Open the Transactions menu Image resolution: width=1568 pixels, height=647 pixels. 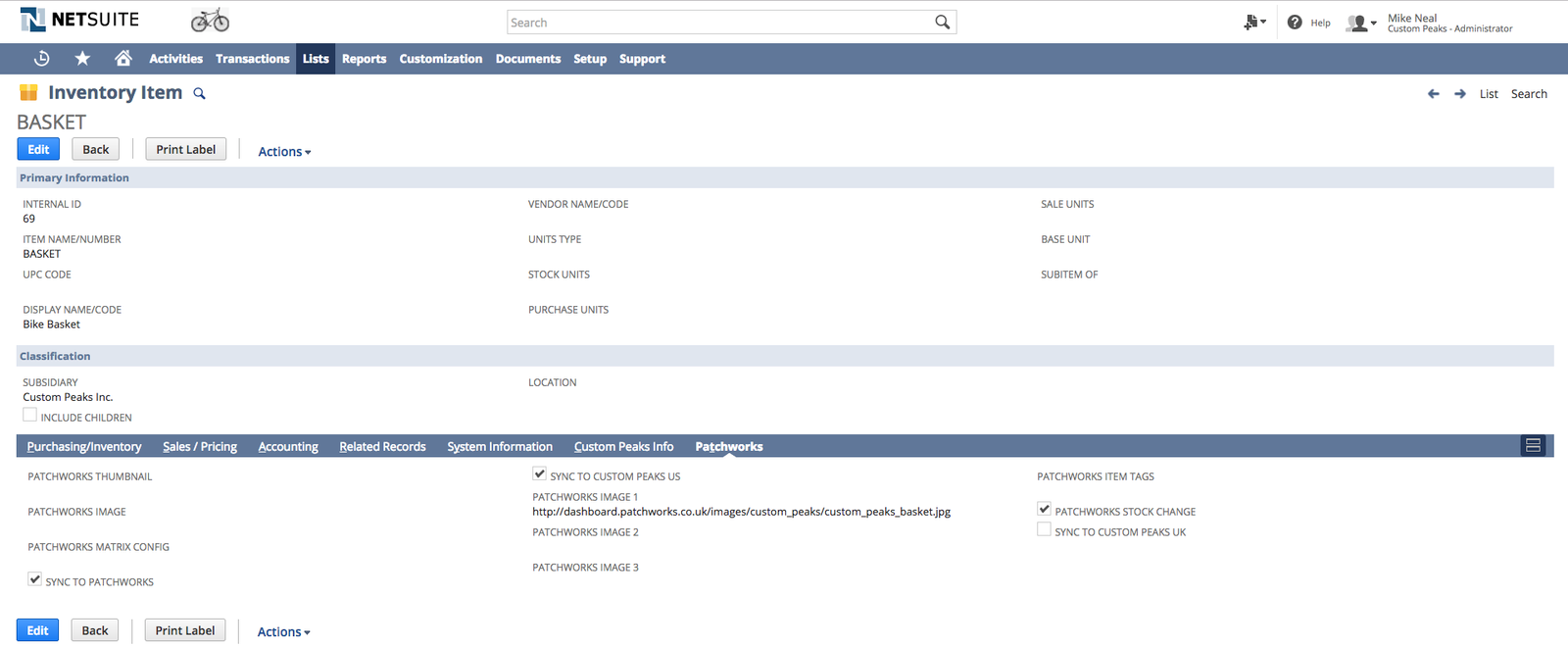(x=252, y=59)
